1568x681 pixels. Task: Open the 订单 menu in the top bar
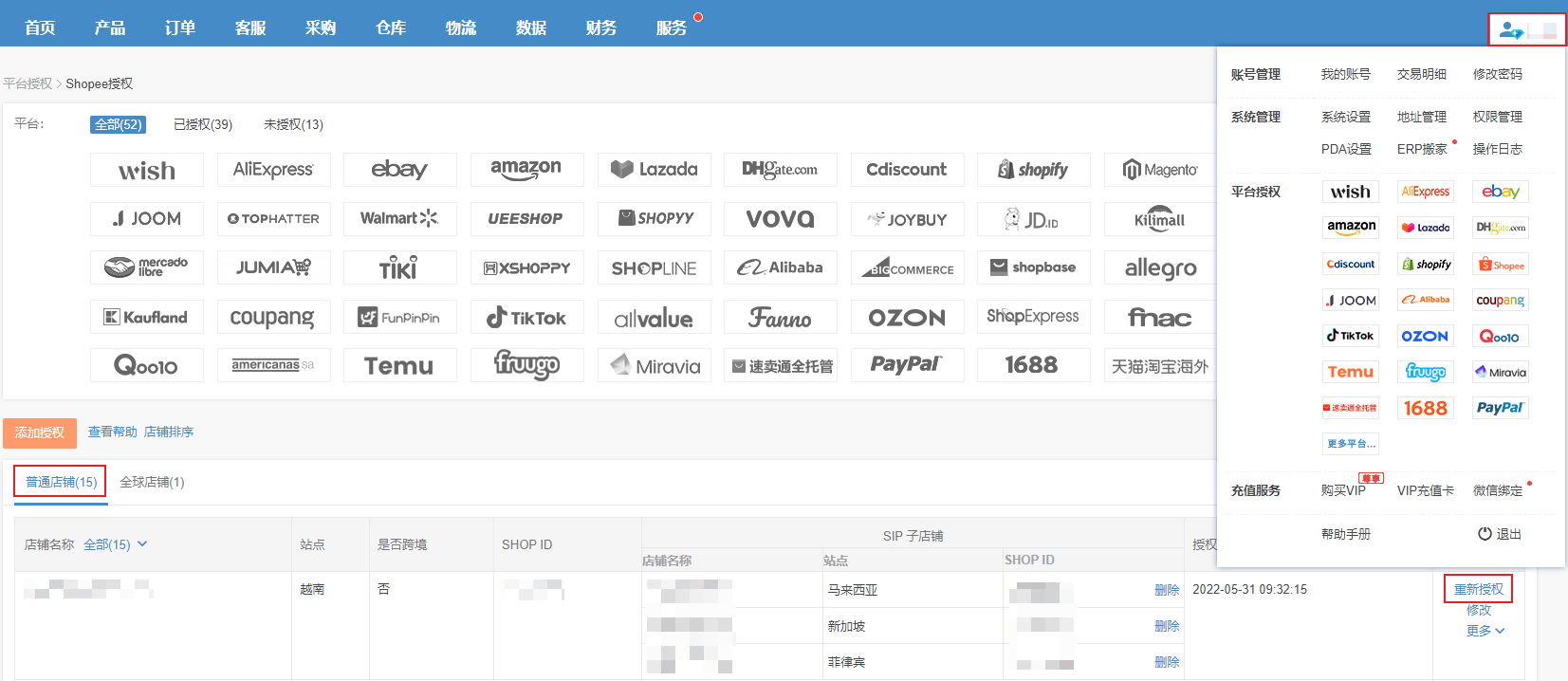[x=180, y=28]
